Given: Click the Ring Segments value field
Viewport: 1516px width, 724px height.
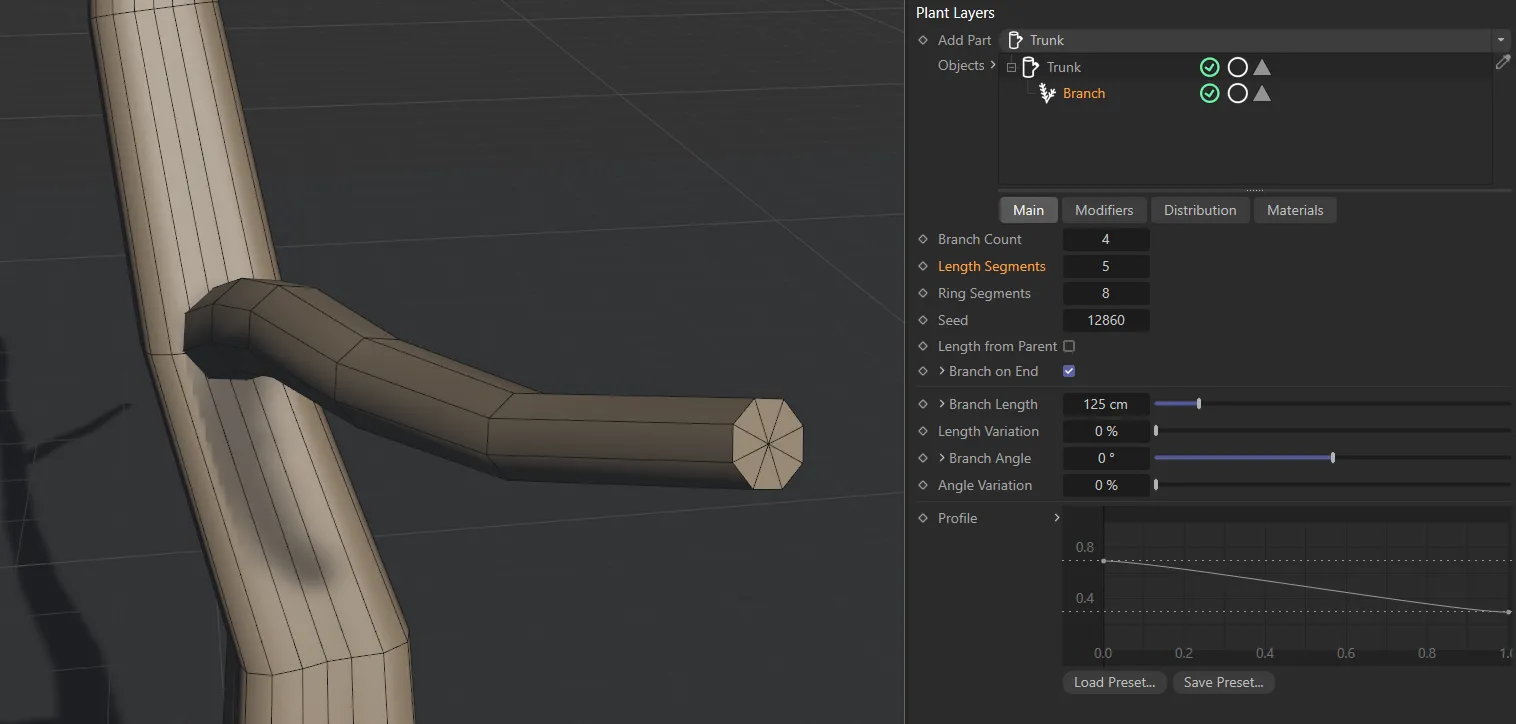Looking at the screenshot, I should 1105,293.
